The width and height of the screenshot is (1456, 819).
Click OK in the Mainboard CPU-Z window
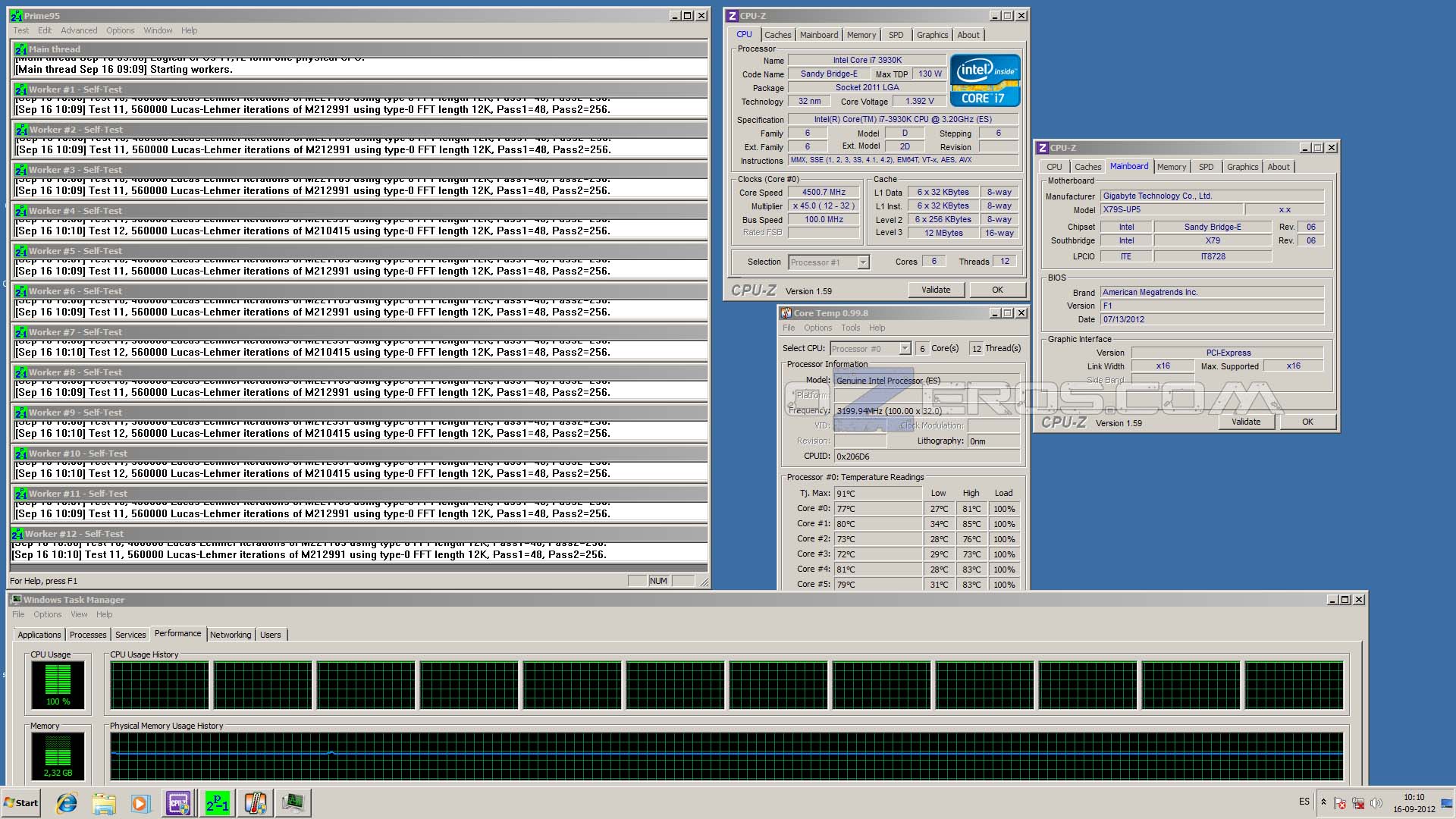coord(1307,422)
